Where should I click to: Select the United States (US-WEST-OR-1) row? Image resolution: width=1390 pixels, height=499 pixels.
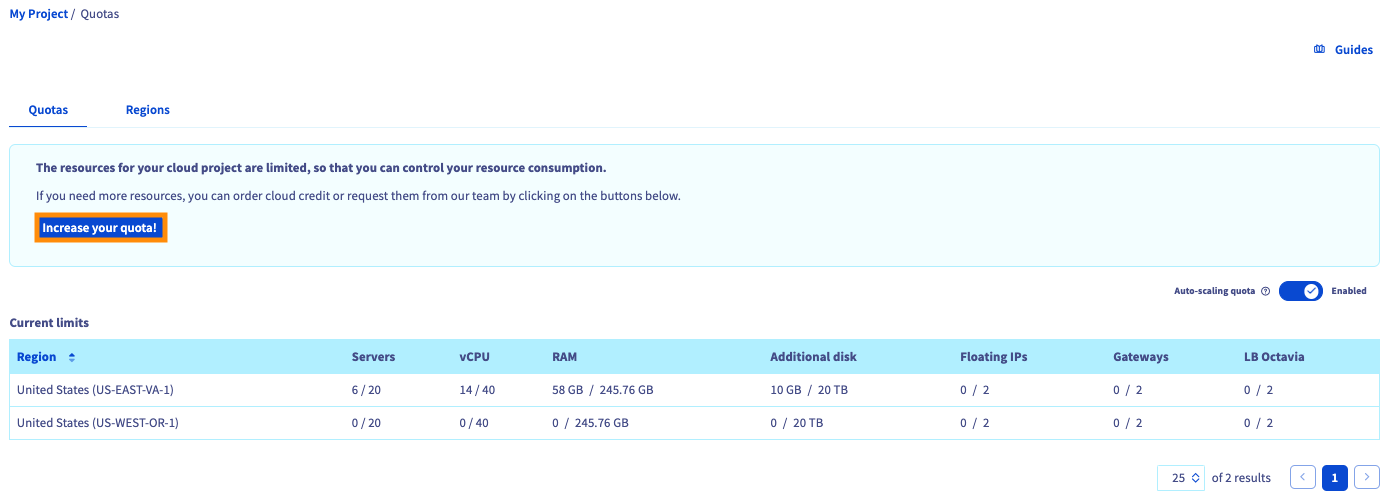point(695,423)
